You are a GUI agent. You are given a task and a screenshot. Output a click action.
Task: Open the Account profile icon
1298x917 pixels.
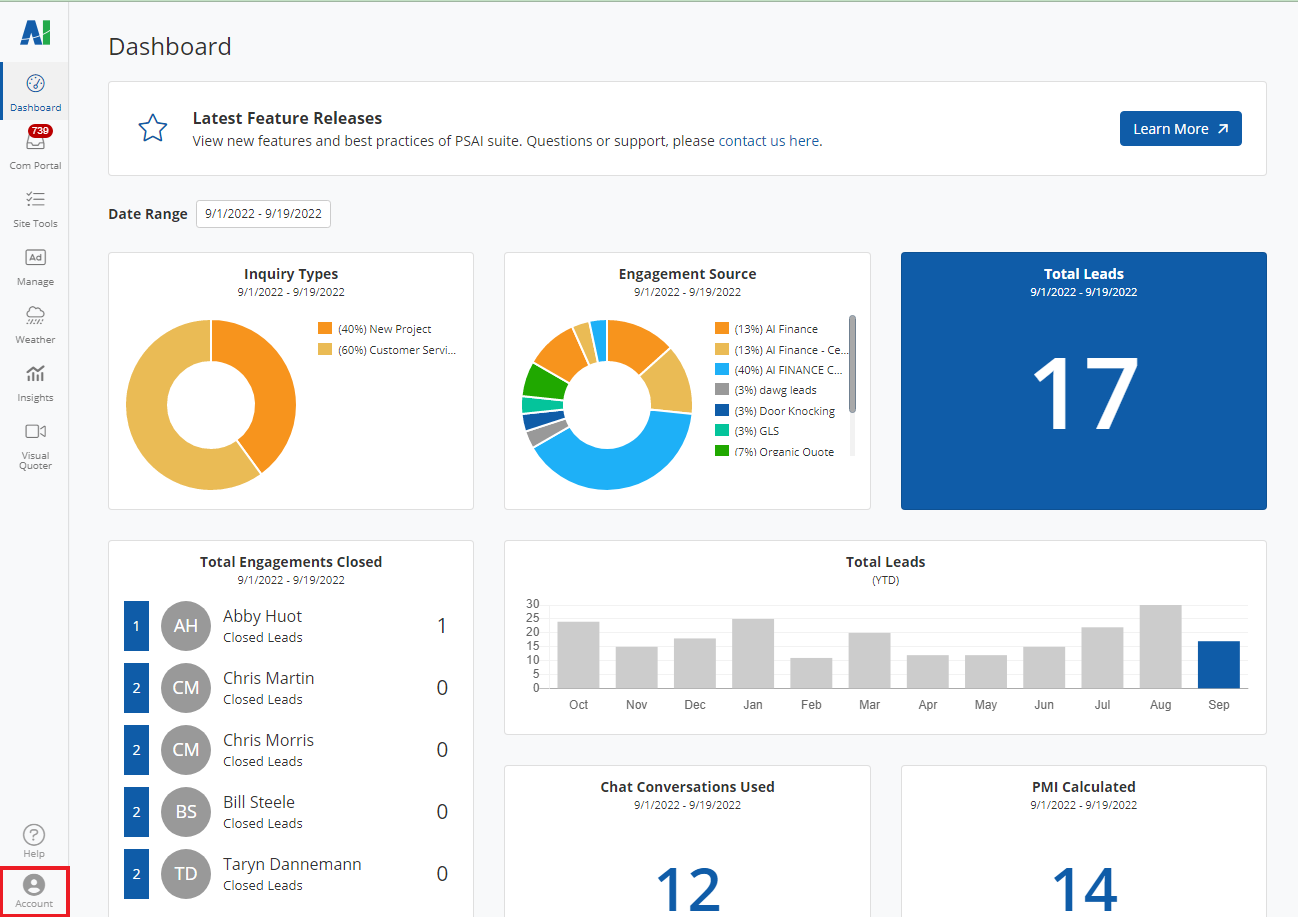click(x=34, y=886)
